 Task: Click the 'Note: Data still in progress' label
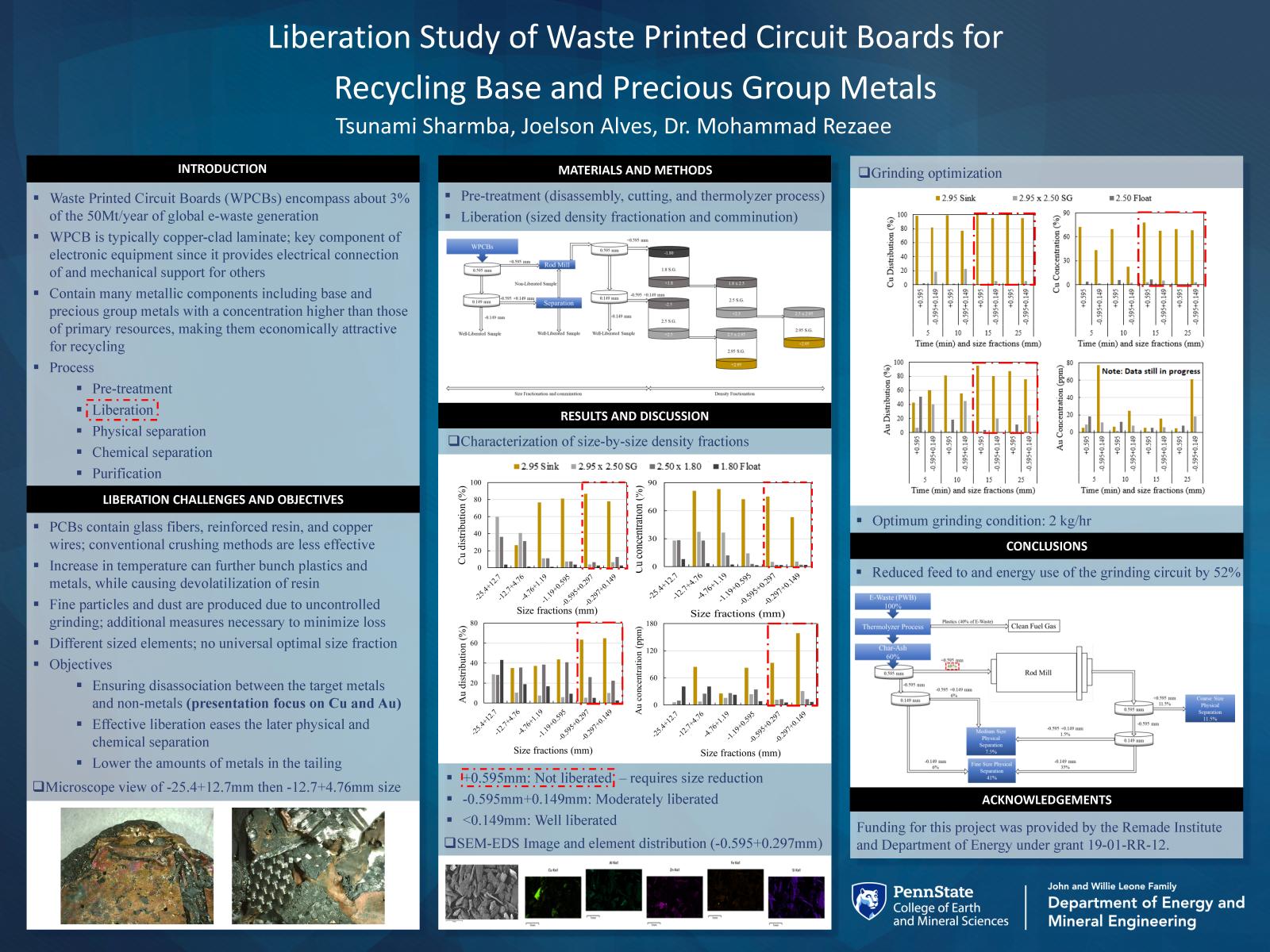1150,371
